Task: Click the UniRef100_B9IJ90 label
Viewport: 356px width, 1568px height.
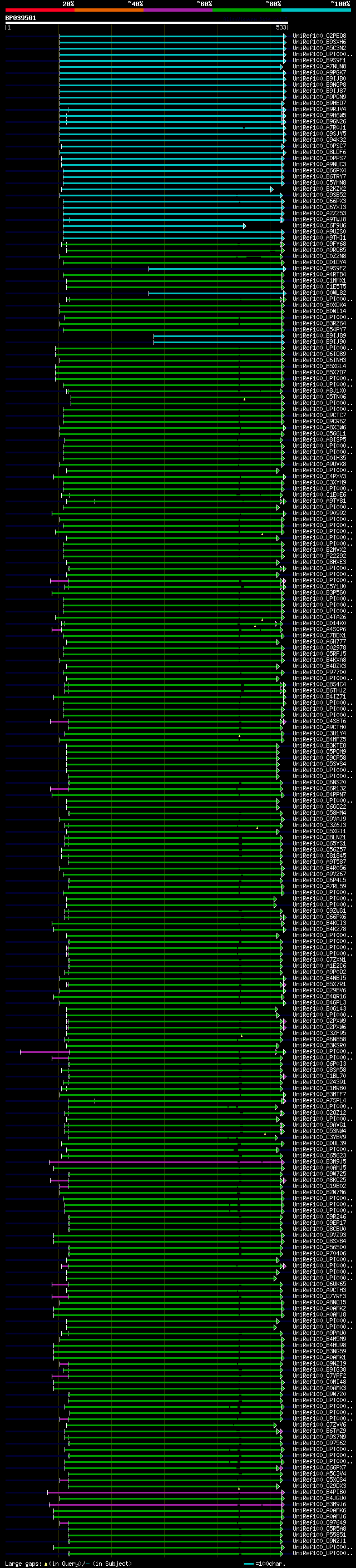Action: tap(319, 342)
